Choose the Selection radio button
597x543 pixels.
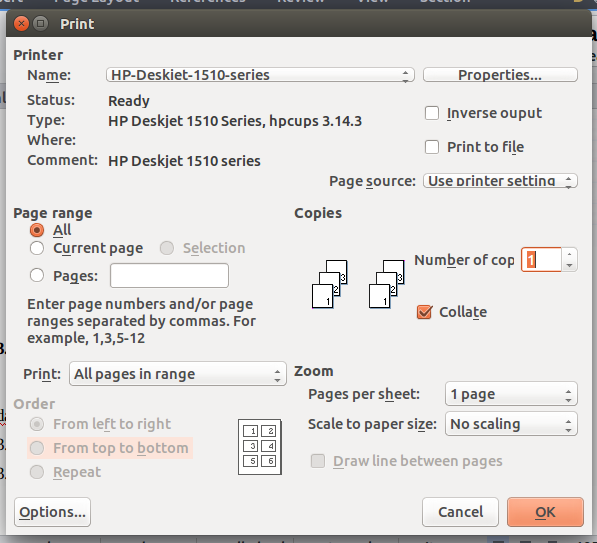167,248
